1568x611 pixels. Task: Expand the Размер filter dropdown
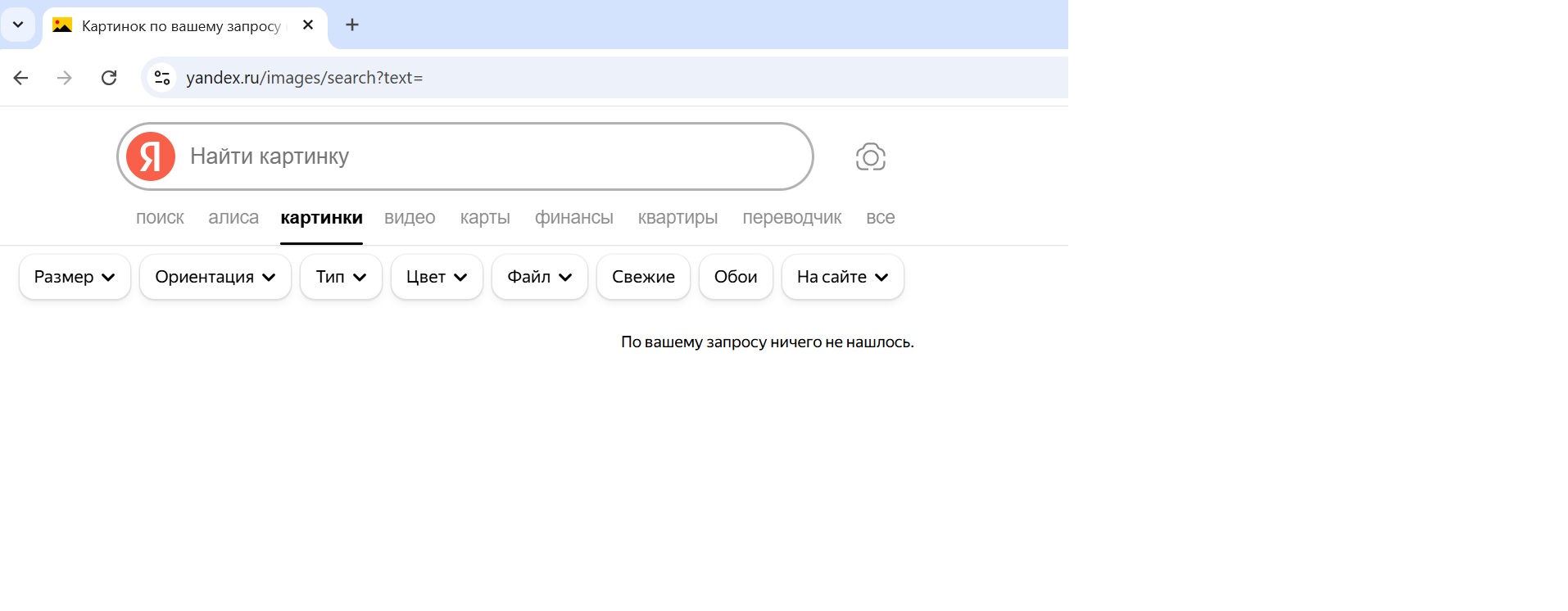tap(75, 277)
